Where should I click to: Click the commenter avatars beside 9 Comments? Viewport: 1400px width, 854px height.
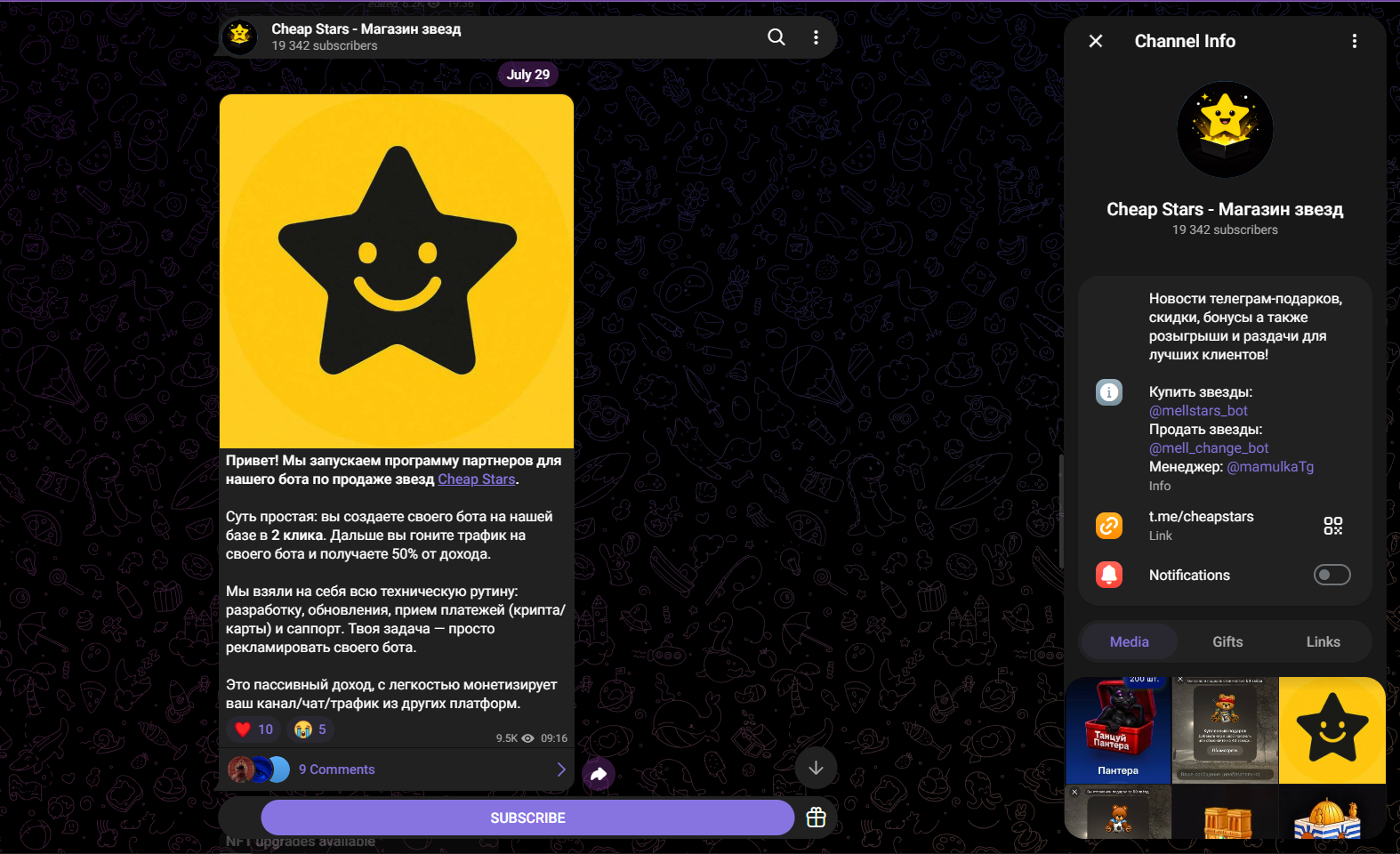point(259,769)
